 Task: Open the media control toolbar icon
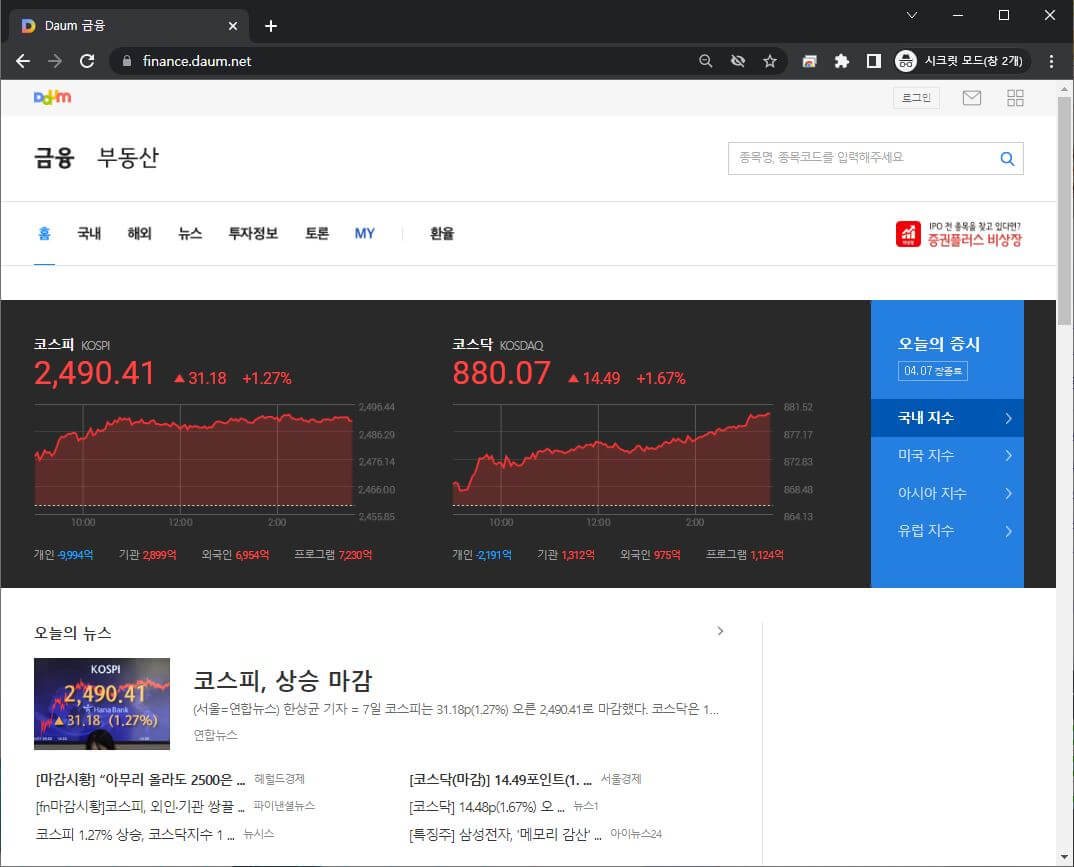click(810, 61)
